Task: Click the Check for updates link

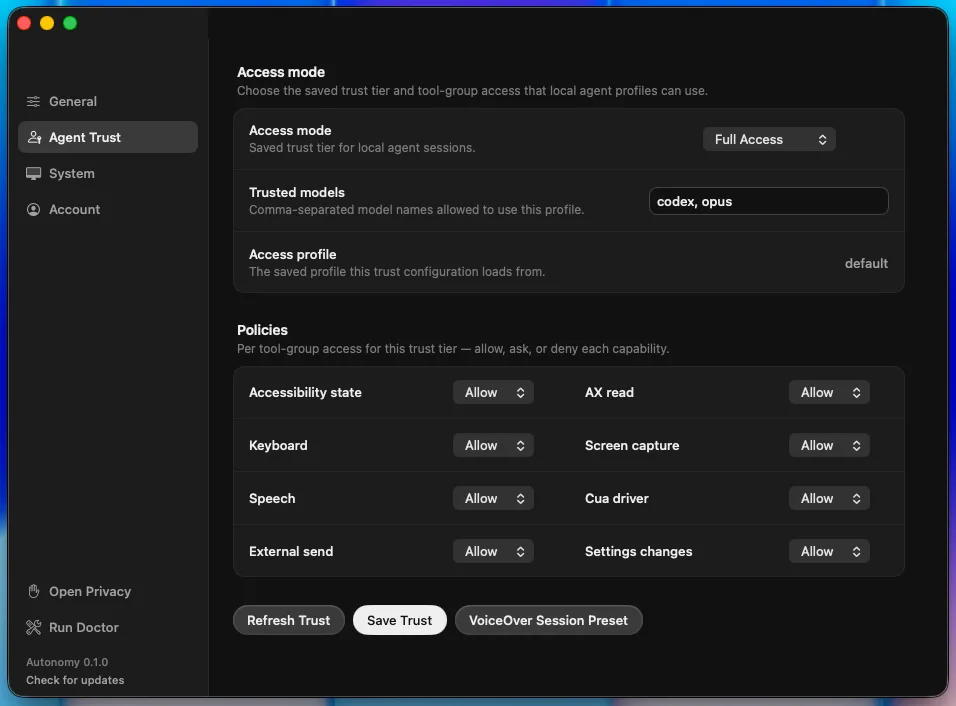Action: pos(75,680)
